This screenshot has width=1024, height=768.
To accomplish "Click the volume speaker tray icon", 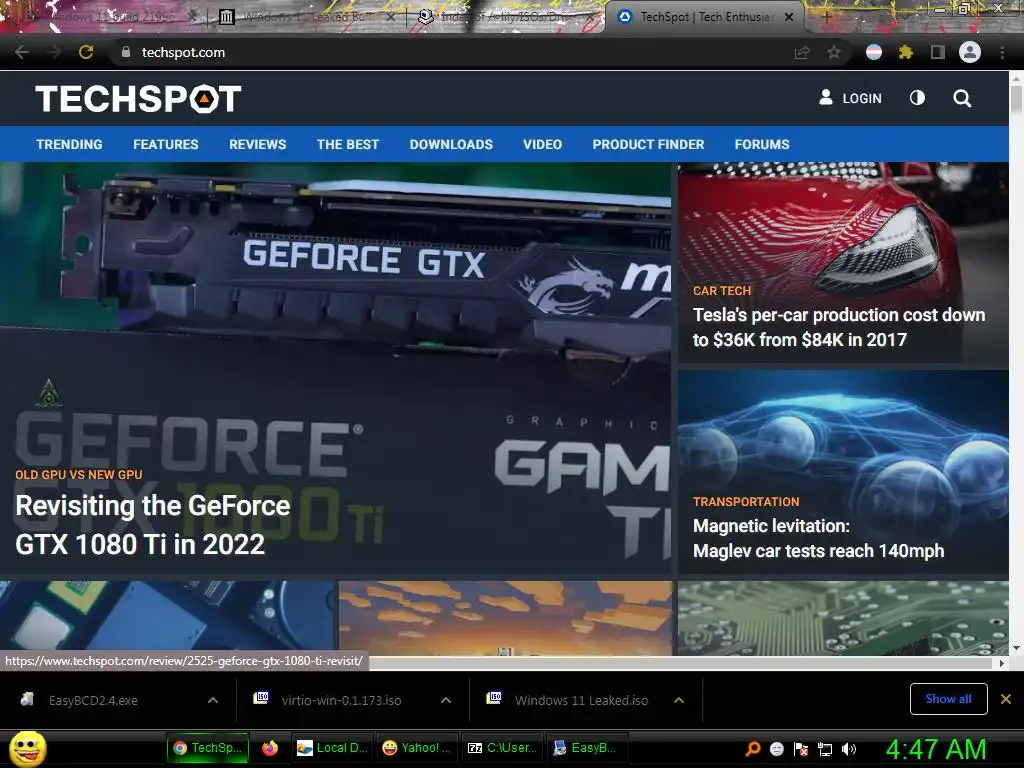I will (x=849, y=749).
